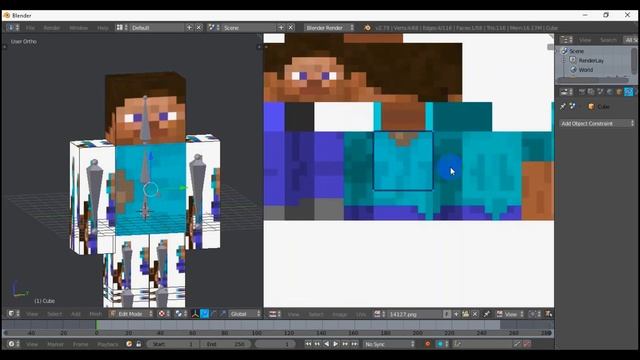Screen dimensions: 640x360
Task: Toggle the scale manipulator button
Action: pos(223,314)
